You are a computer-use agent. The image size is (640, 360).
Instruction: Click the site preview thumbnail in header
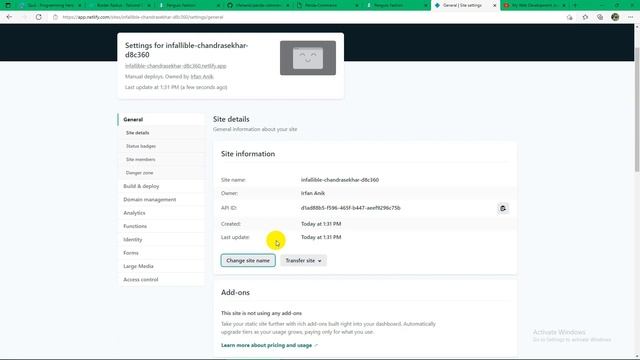pyautogui.click(x=308, y=58)
